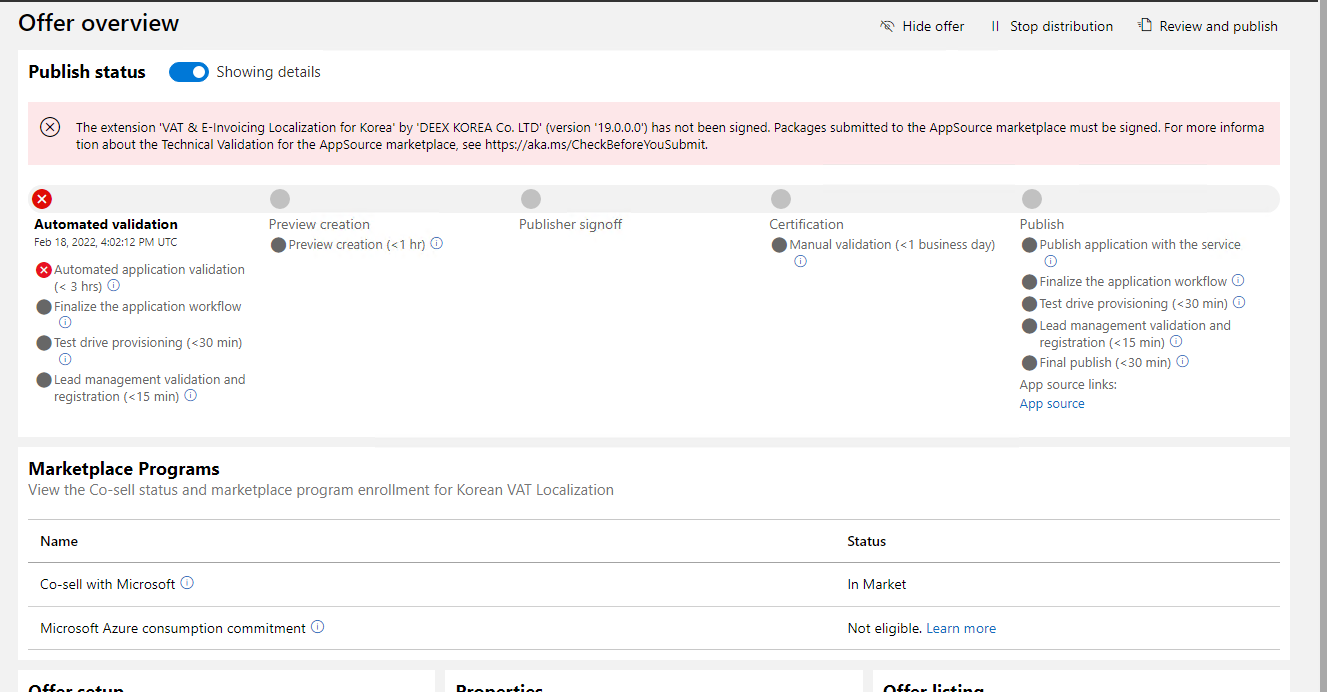Click the info icon beside Manual validation

click(x=800, y=261)
